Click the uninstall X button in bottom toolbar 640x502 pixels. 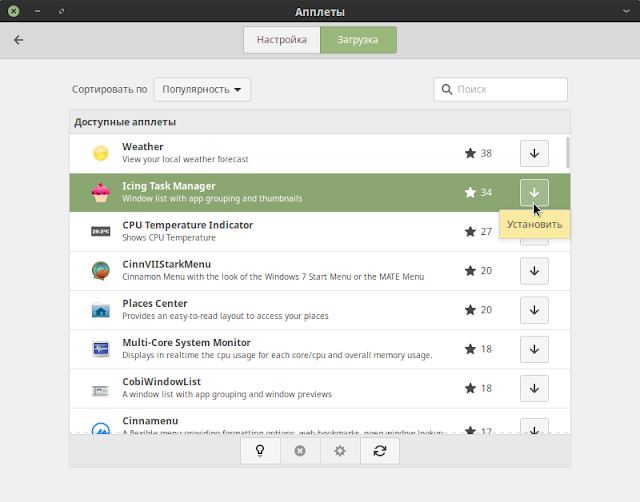[x=300, y=451]
